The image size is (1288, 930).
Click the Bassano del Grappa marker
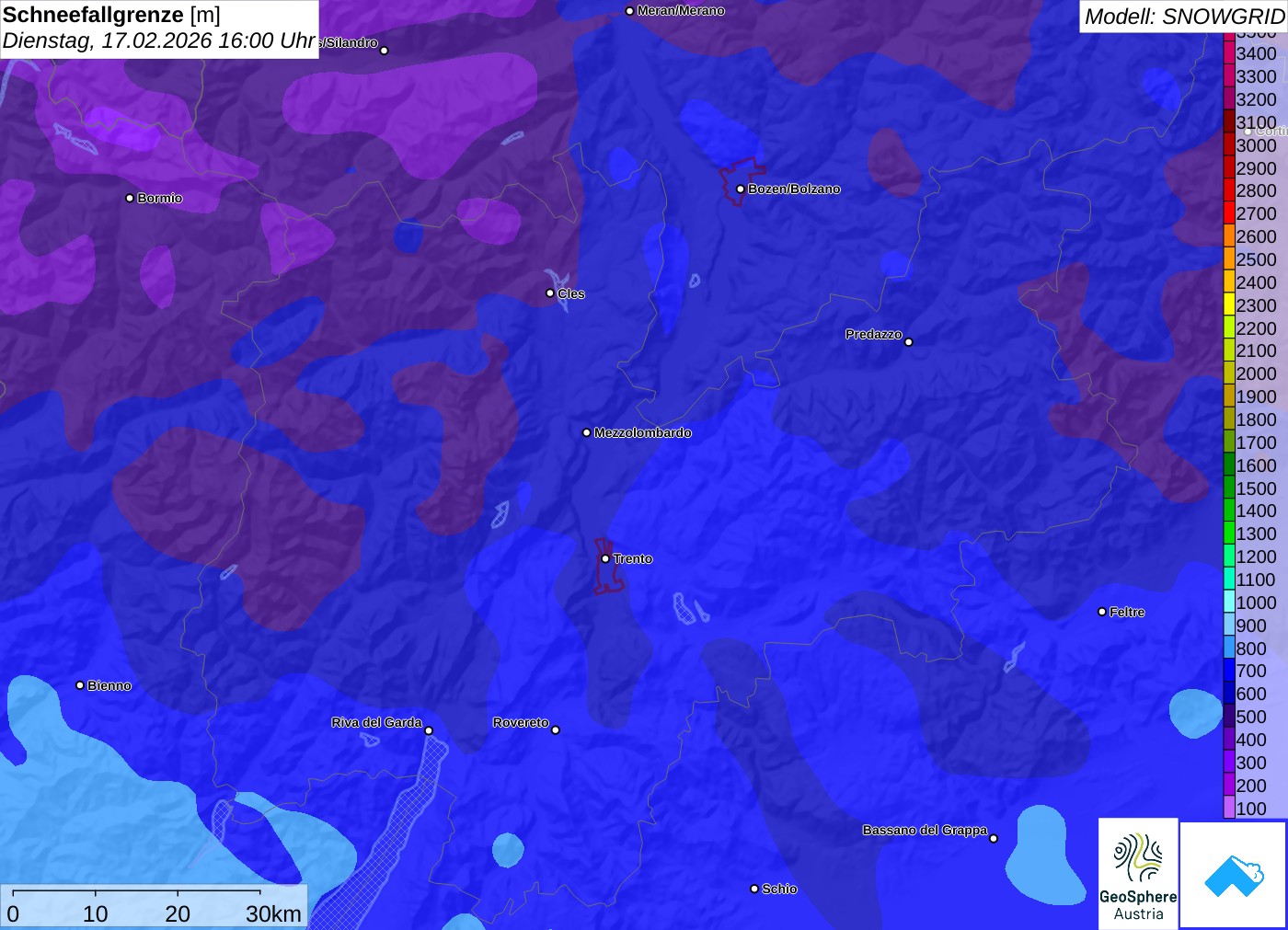pyautogui.click(x=994, y=838)
